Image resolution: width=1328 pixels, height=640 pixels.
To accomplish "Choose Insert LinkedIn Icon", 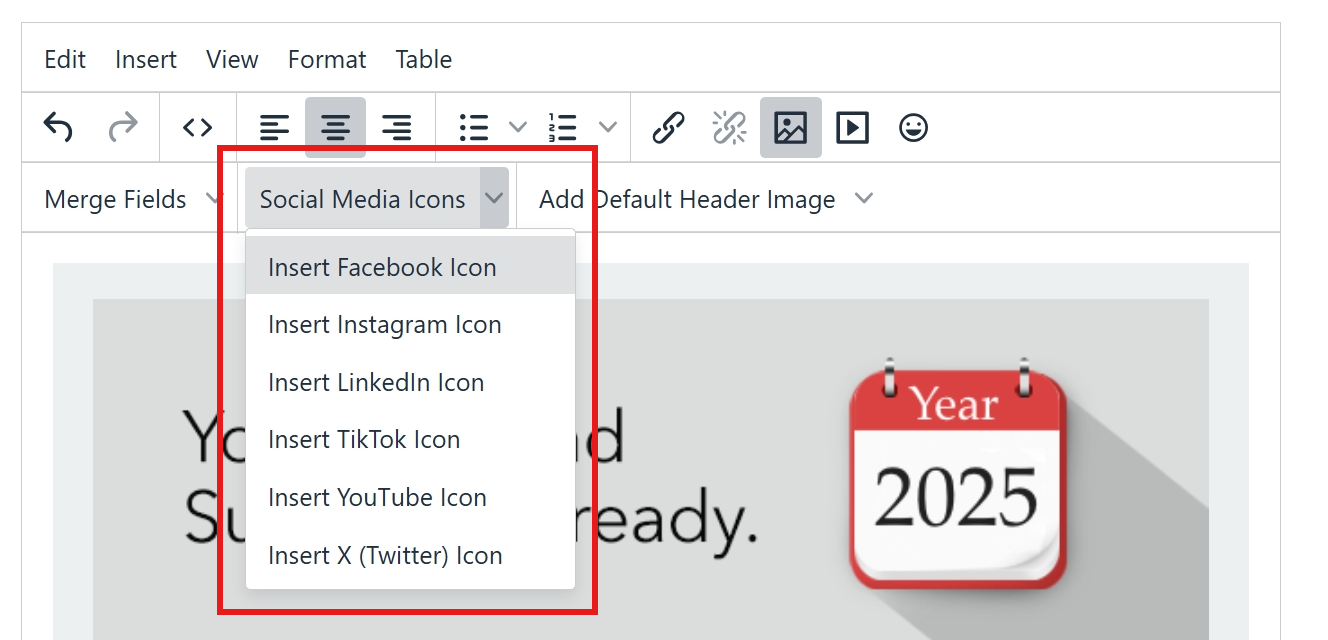I will (x=410, y=382).
